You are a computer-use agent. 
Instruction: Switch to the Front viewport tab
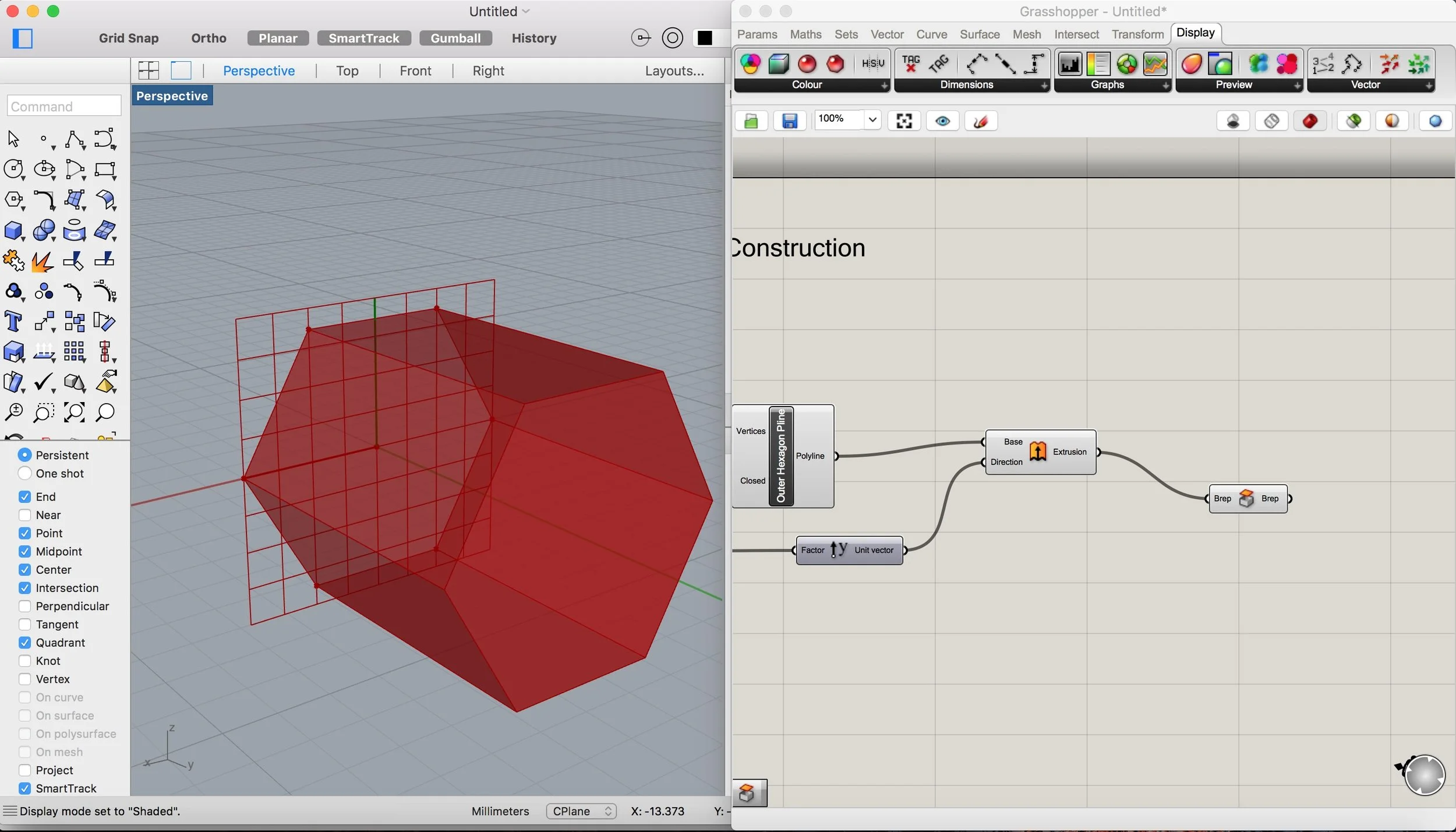pos(415,71)
